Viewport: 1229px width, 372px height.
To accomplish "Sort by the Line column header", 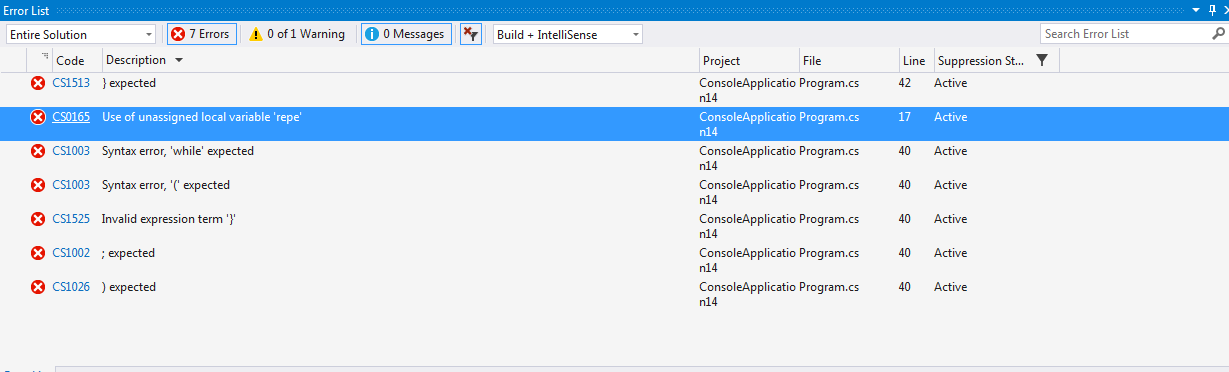I will 915,61.
